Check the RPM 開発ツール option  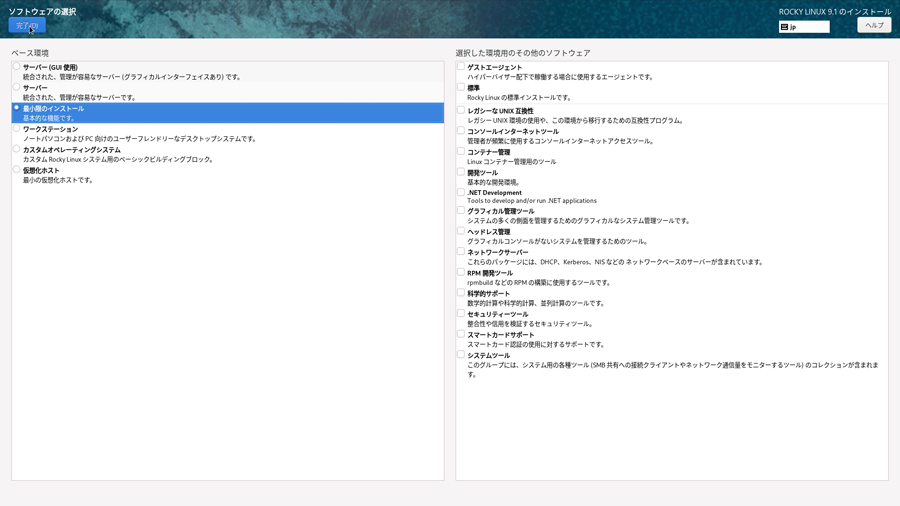[461, 272]
